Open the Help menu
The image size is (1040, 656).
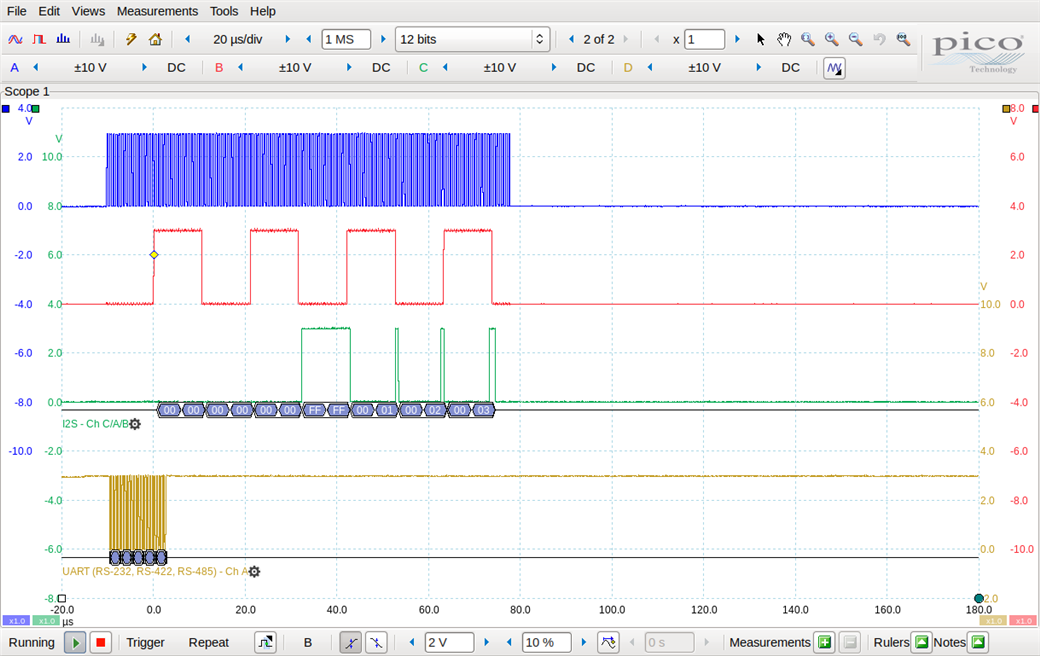(x=263, y=11)
